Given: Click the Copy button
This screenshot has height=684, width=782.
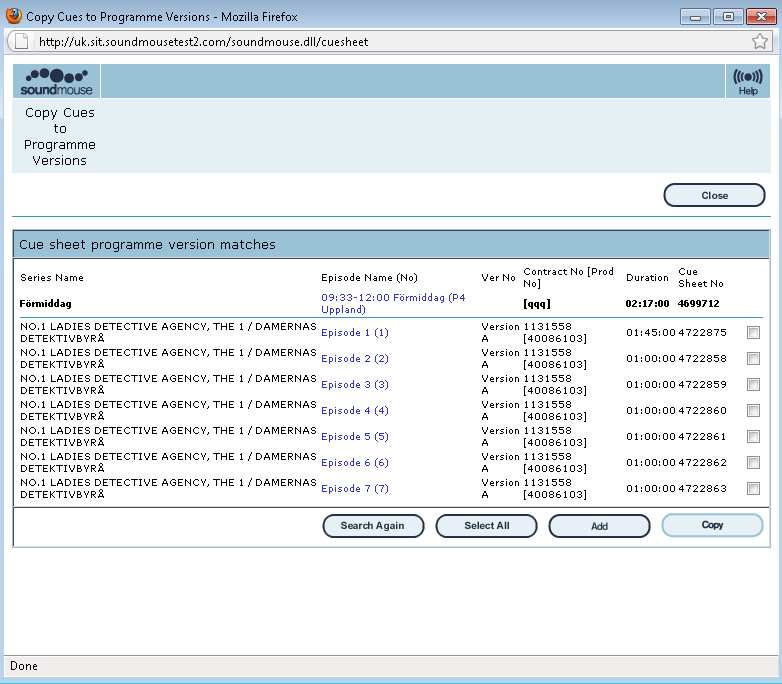Looking at the screenshot, I should (x=712, y=525).
